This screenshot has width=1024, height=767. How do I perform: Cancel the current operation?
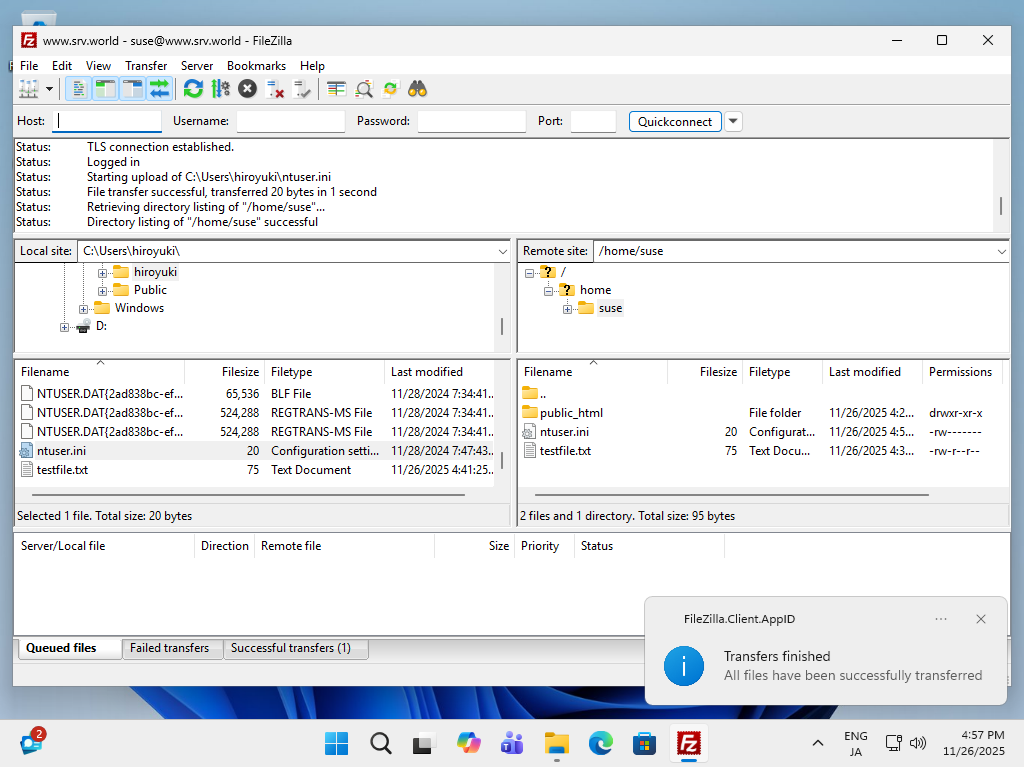tap(247, 89)
